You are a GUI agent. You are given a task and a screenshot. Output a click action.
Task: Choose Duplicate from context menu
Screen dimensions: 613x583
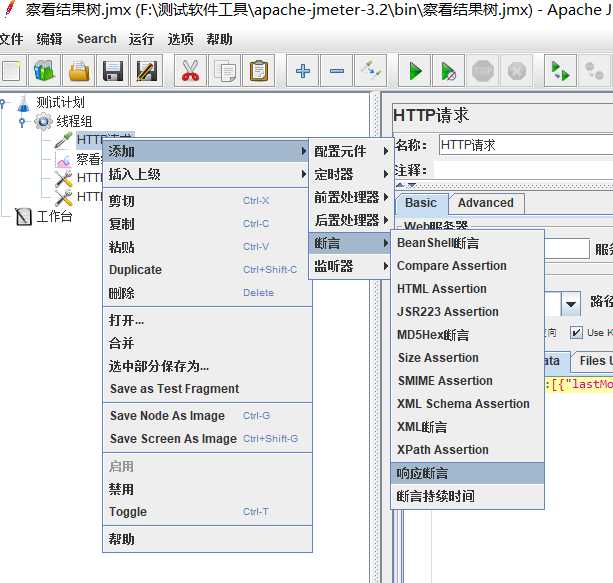pos(207,270)
